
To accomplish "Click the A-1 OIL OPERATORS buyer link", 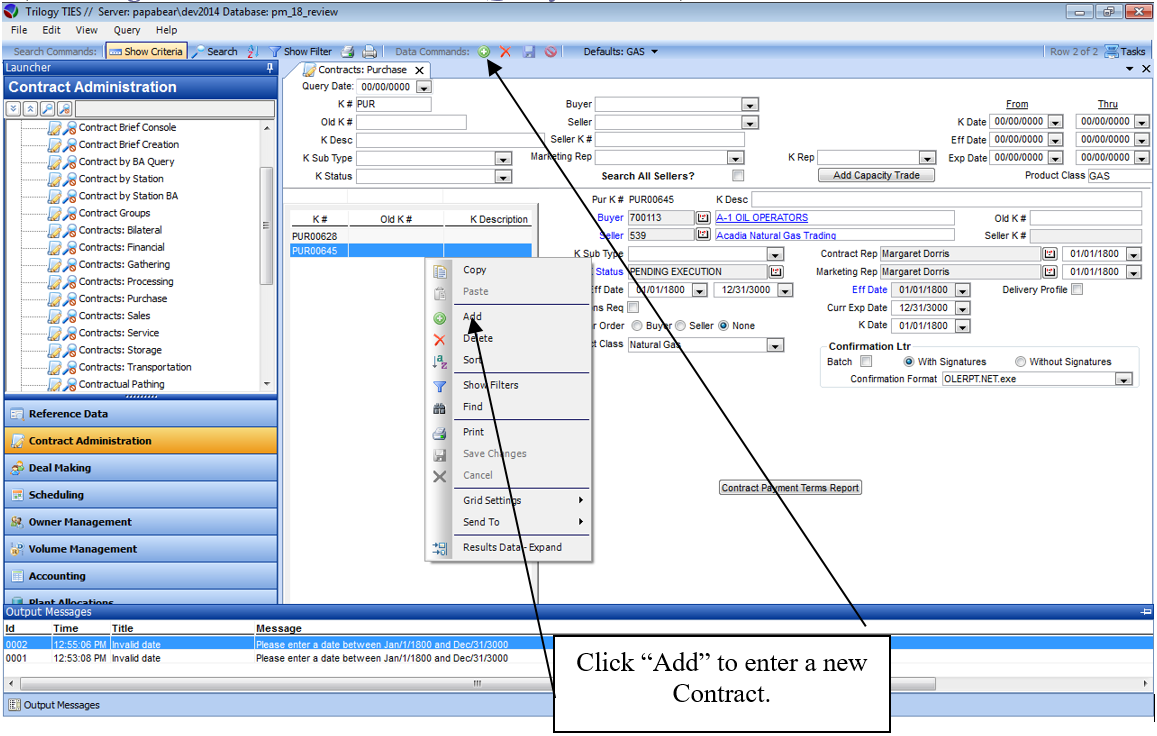I will coord(762,218).
